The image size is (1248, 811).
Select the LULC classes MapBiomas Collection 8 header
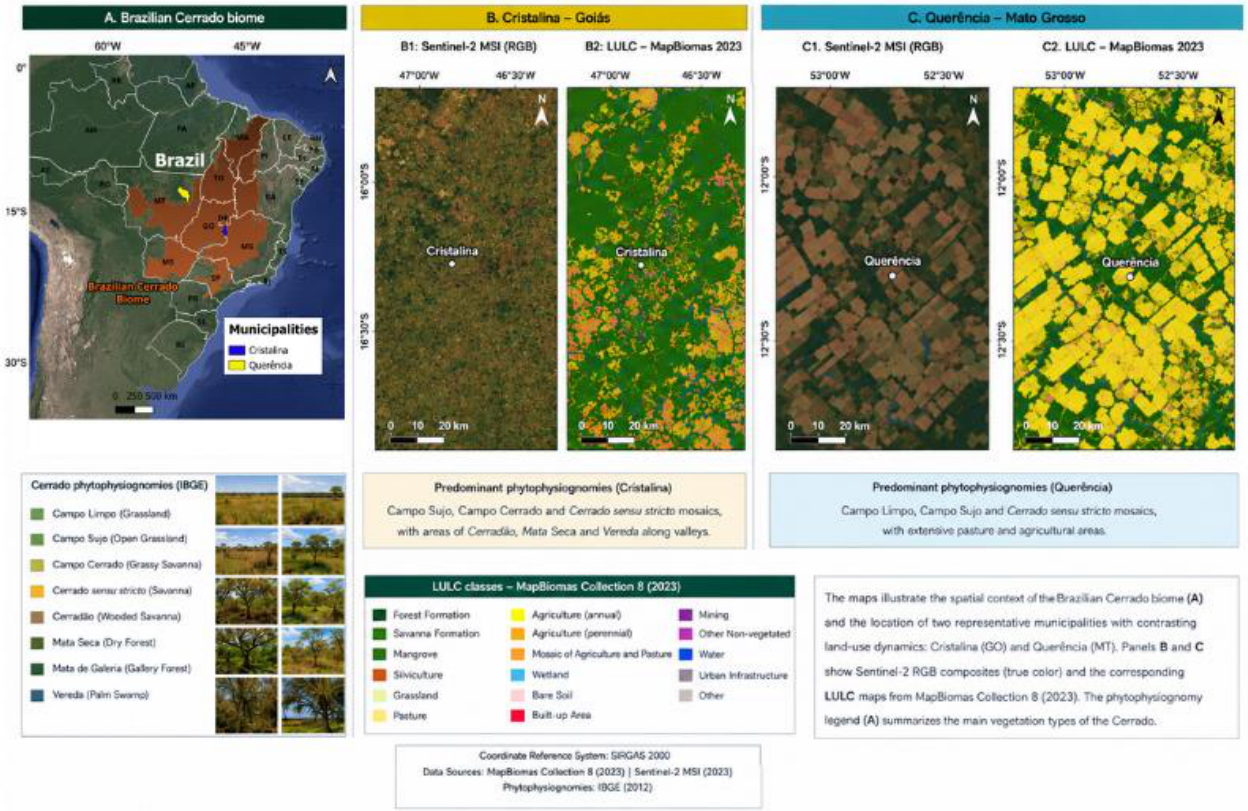[579, 585]
